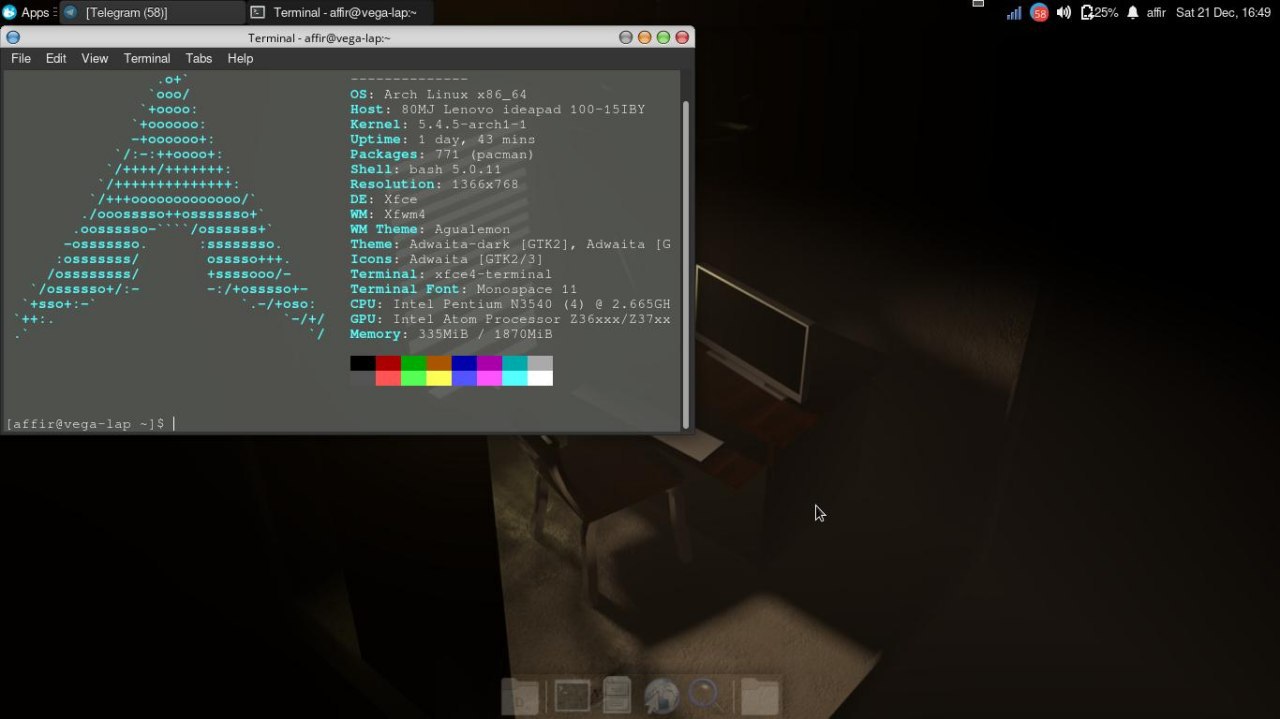Launch the terminal emulator from the dock
The height and width of the screenshot is (719, 1280).
coord(572,696)
